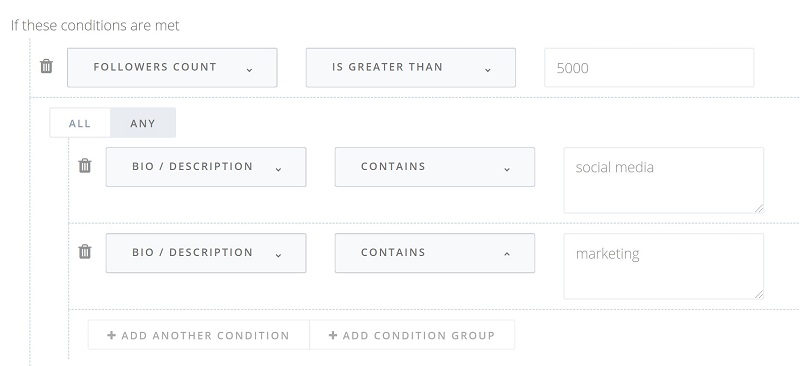Screen dimensions: 800x366
Task: Remove the marketing condition using its trash icon
Action: [85, 251]
